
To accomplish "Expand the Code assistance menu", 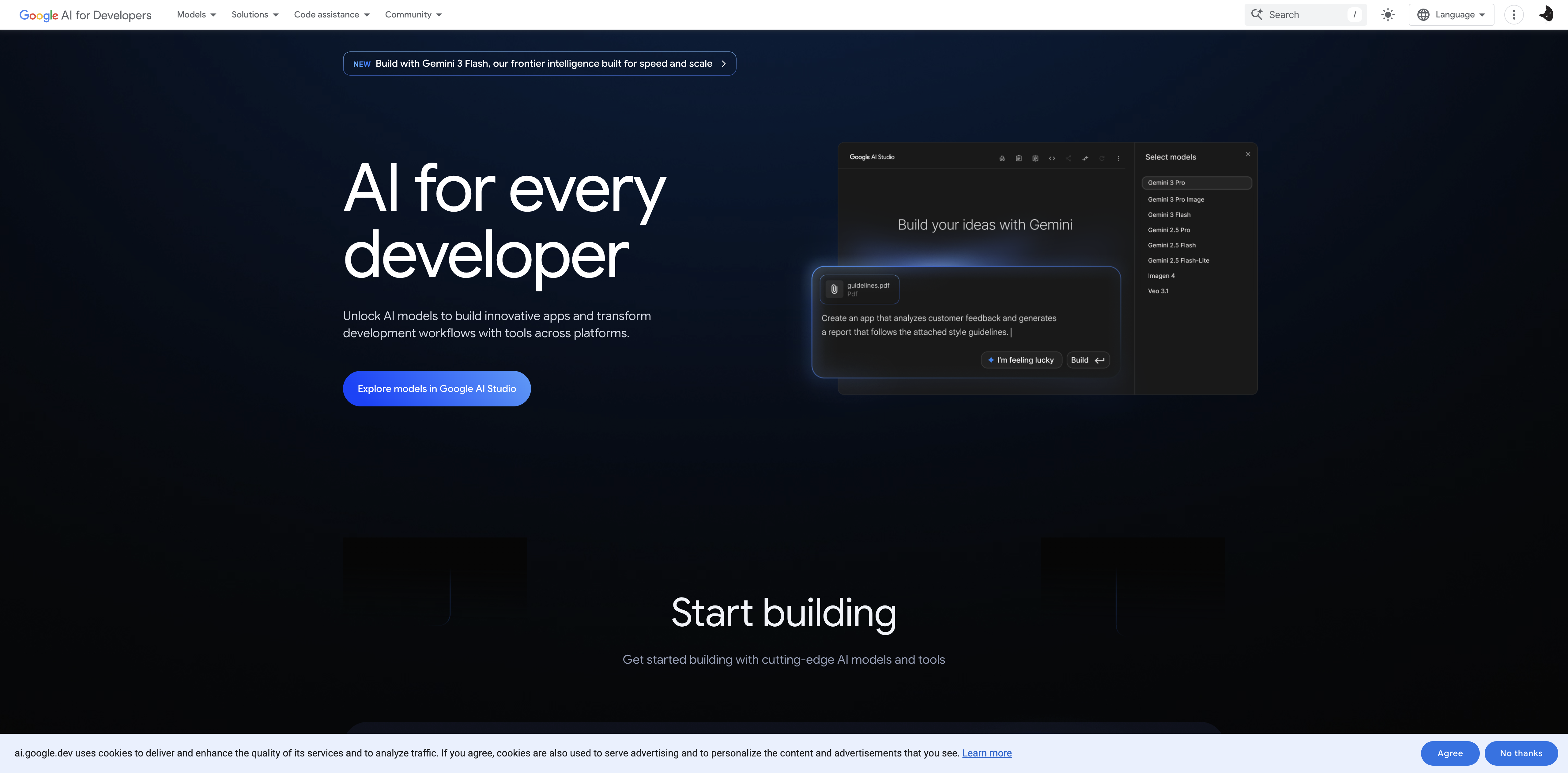I will point(332,15).
